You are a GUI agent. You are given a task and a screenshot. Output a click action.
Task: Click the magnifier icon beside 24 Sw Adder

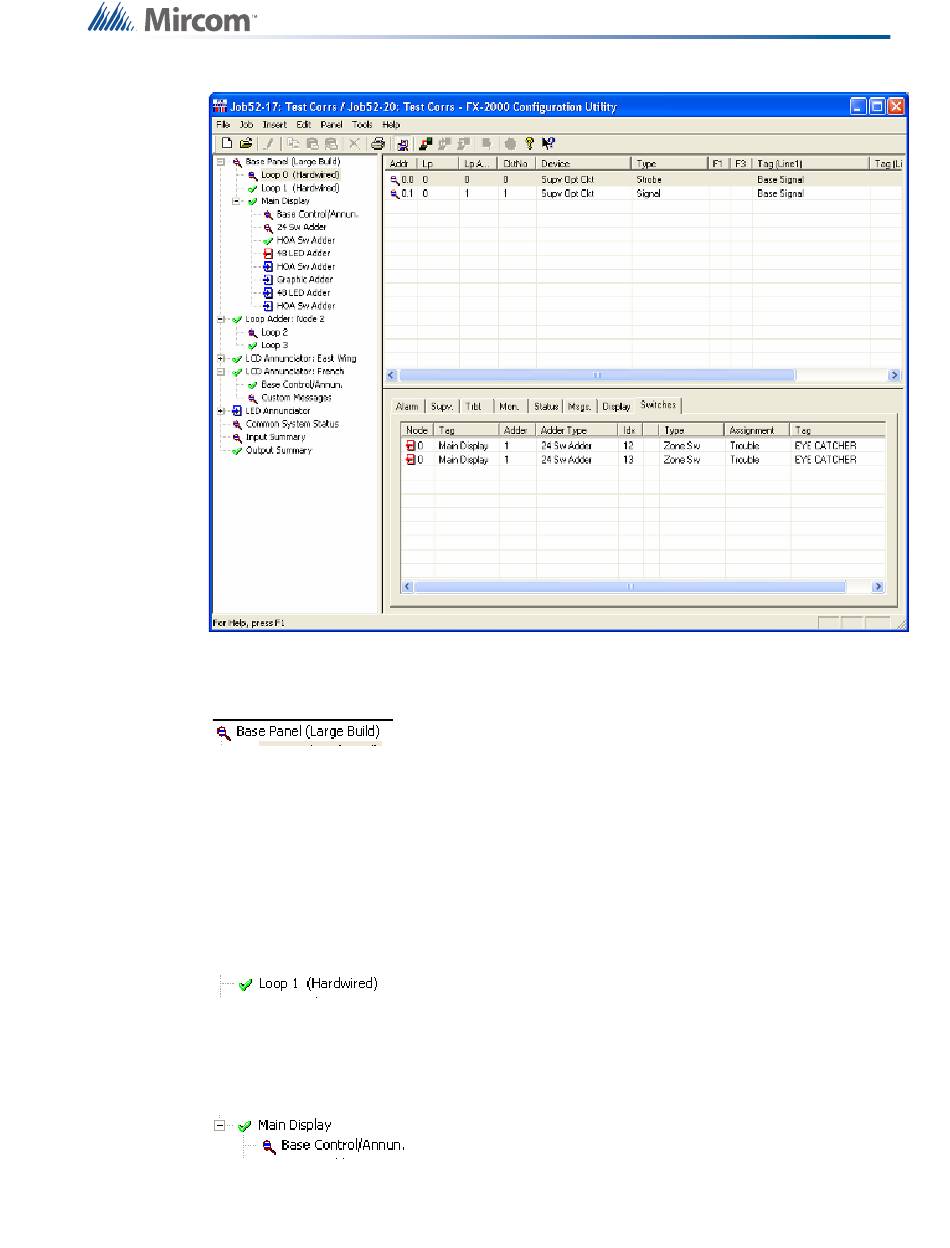click(x=268, y=227)
